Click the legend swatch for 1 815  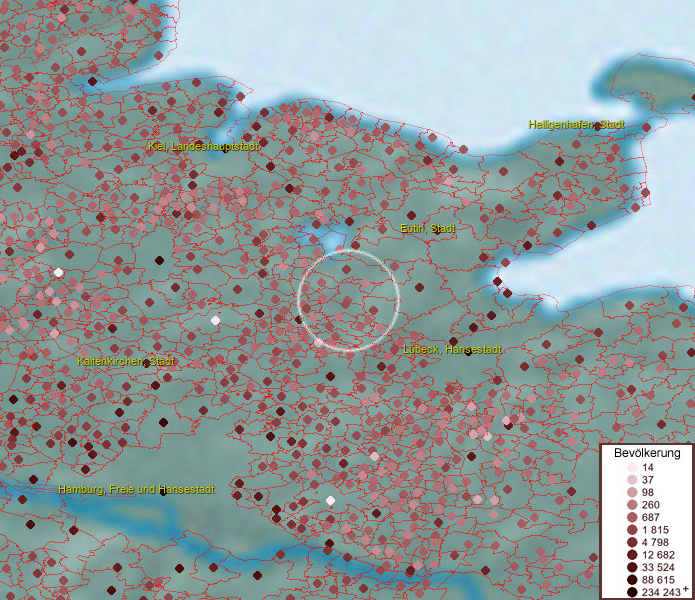[632, 530]
